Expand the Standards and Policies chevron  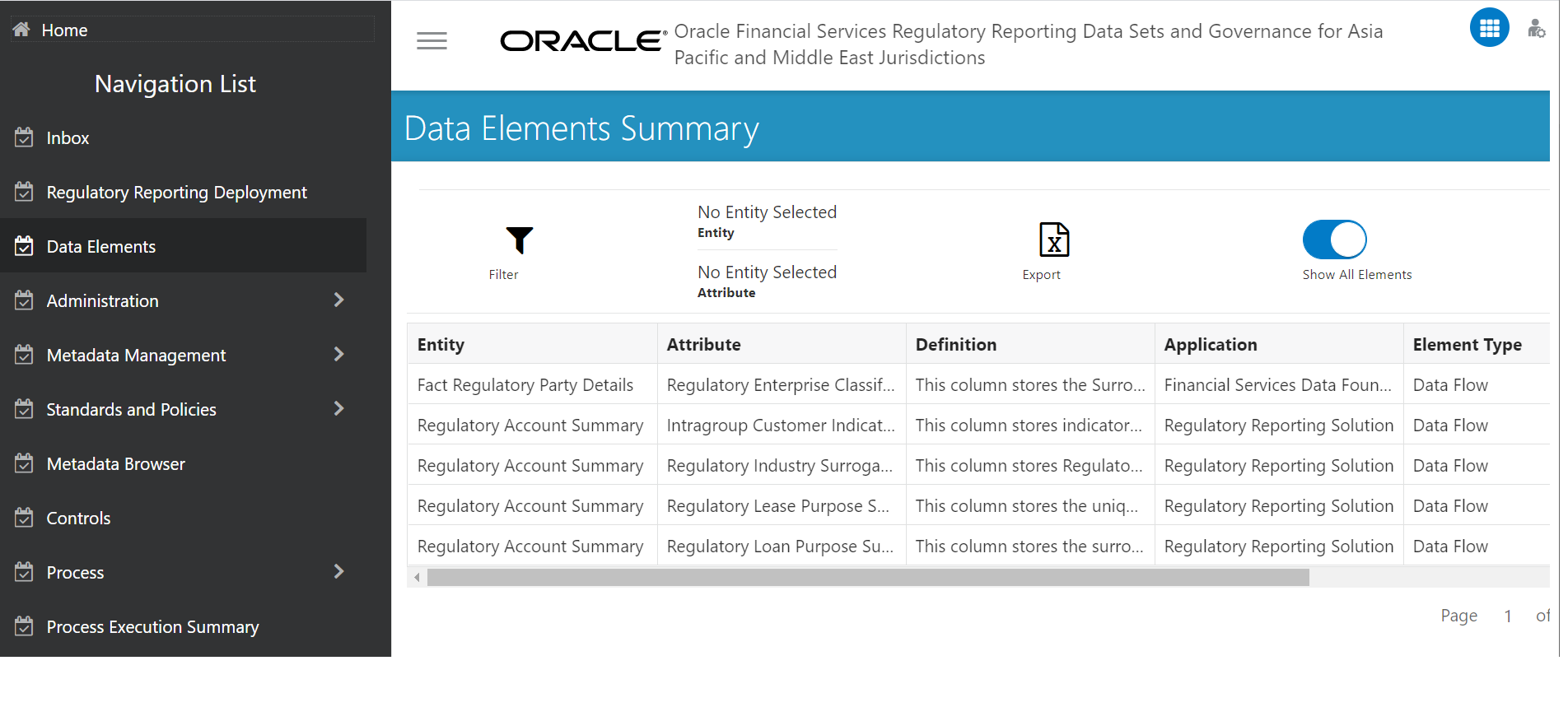338,408
